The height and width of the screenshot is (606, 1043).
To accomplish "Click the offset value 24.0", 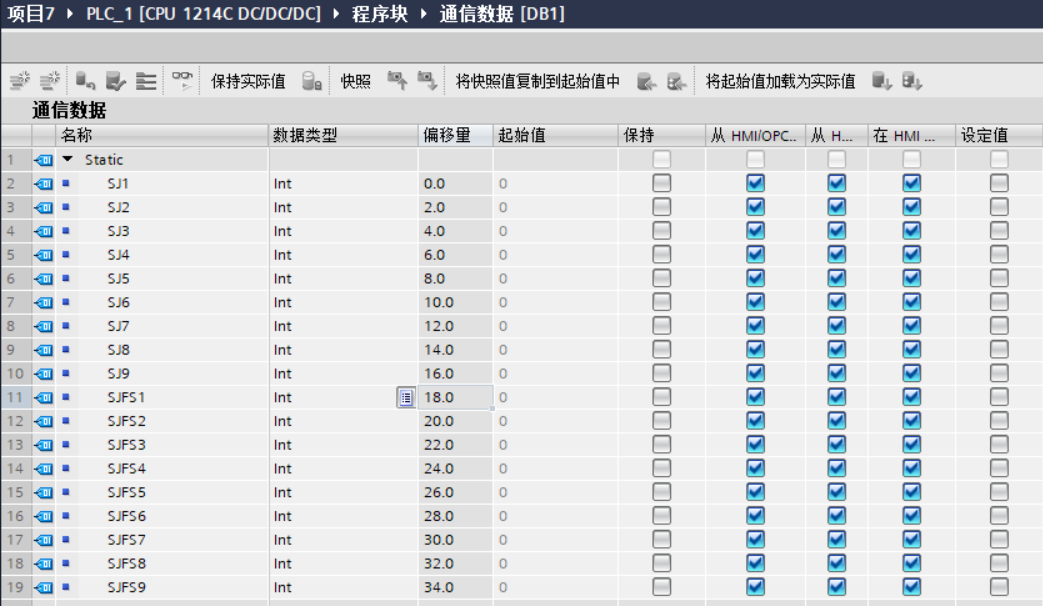I will click(439, 469).
